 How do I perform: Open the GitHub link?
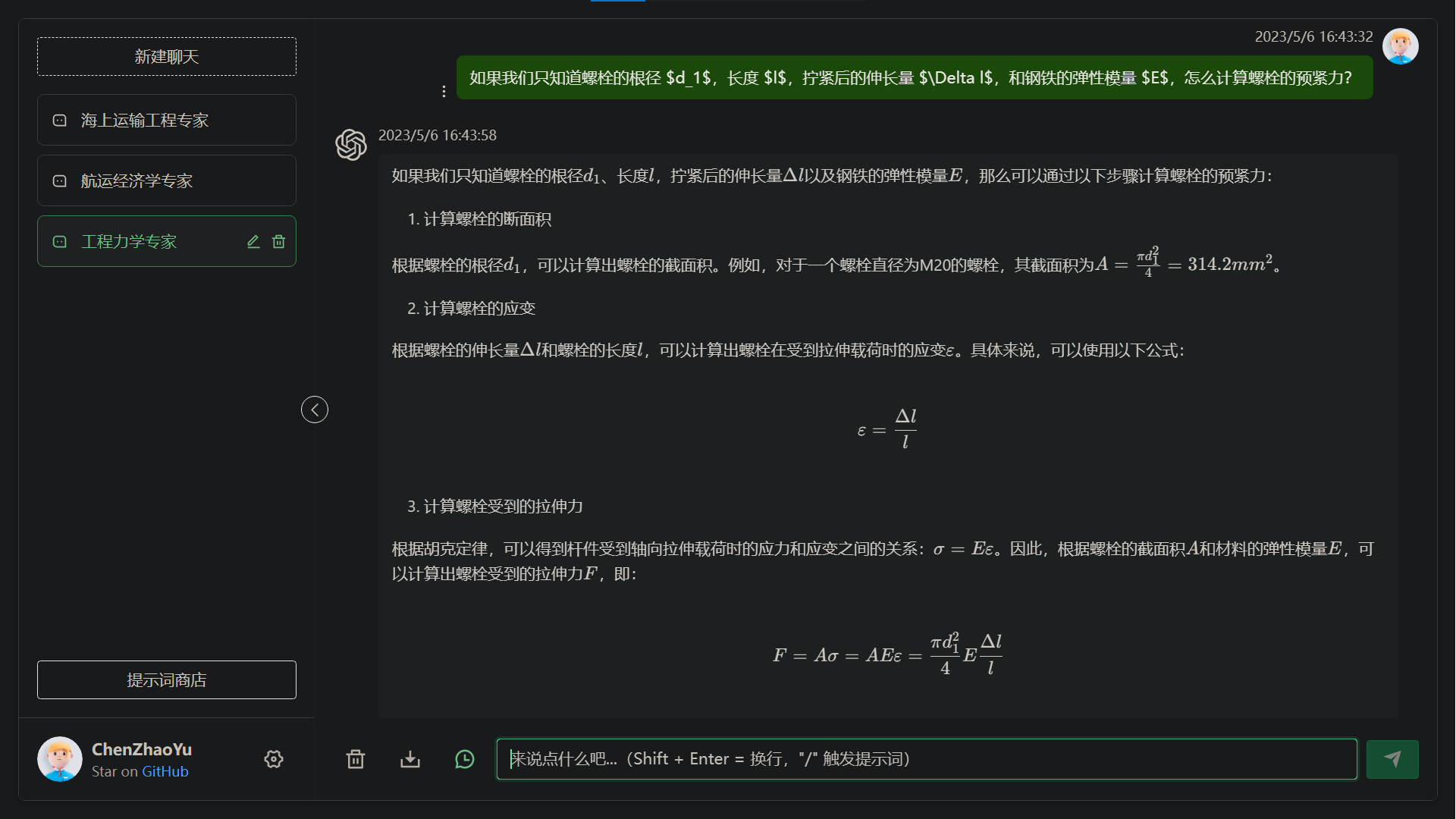[x=165, y=771]
